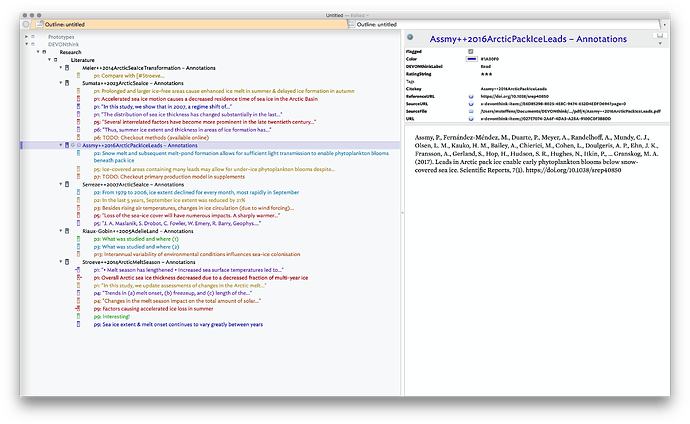Image resolution: width=690 pixels, height=424 pixels.
Task: Collapse Sumata++2023ArcticSeaIce annotations
Action: click(x=61, y=83)
